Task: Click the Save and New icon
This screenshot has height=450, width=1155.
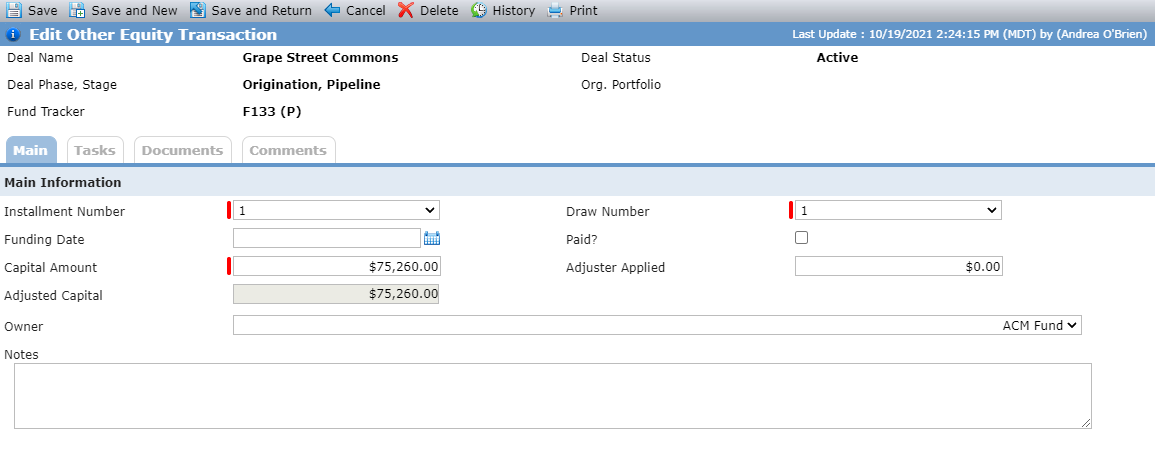Action: 77,10
